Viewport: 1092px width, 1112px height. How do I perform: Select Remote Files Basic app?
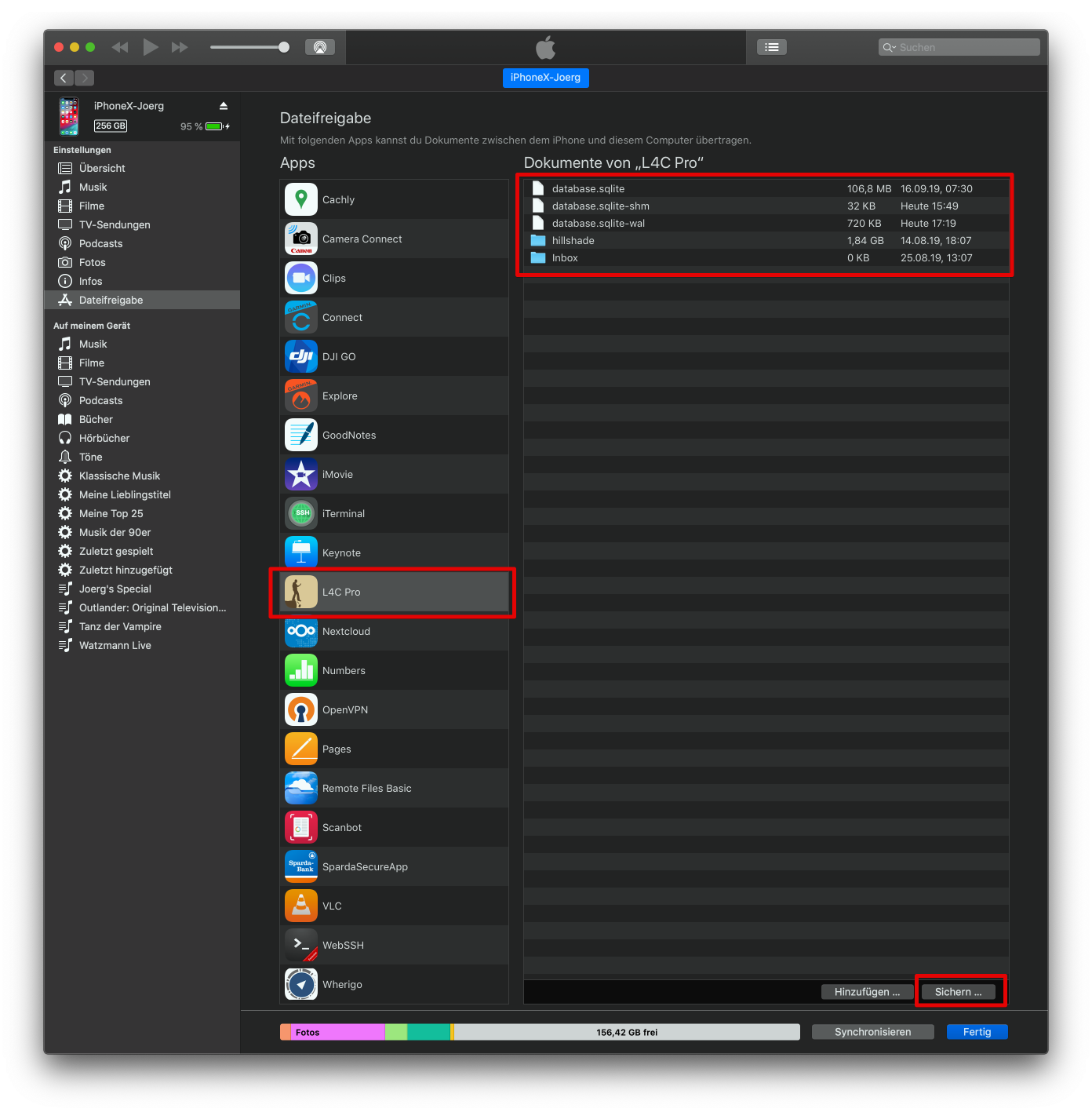tap(394, 788)
